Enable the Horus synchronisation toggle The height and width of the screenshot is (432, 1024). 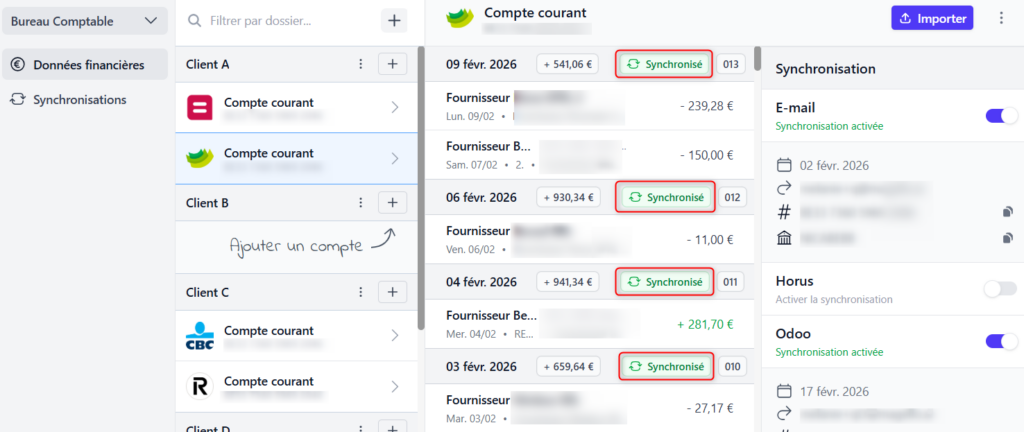click(1001, 289)
